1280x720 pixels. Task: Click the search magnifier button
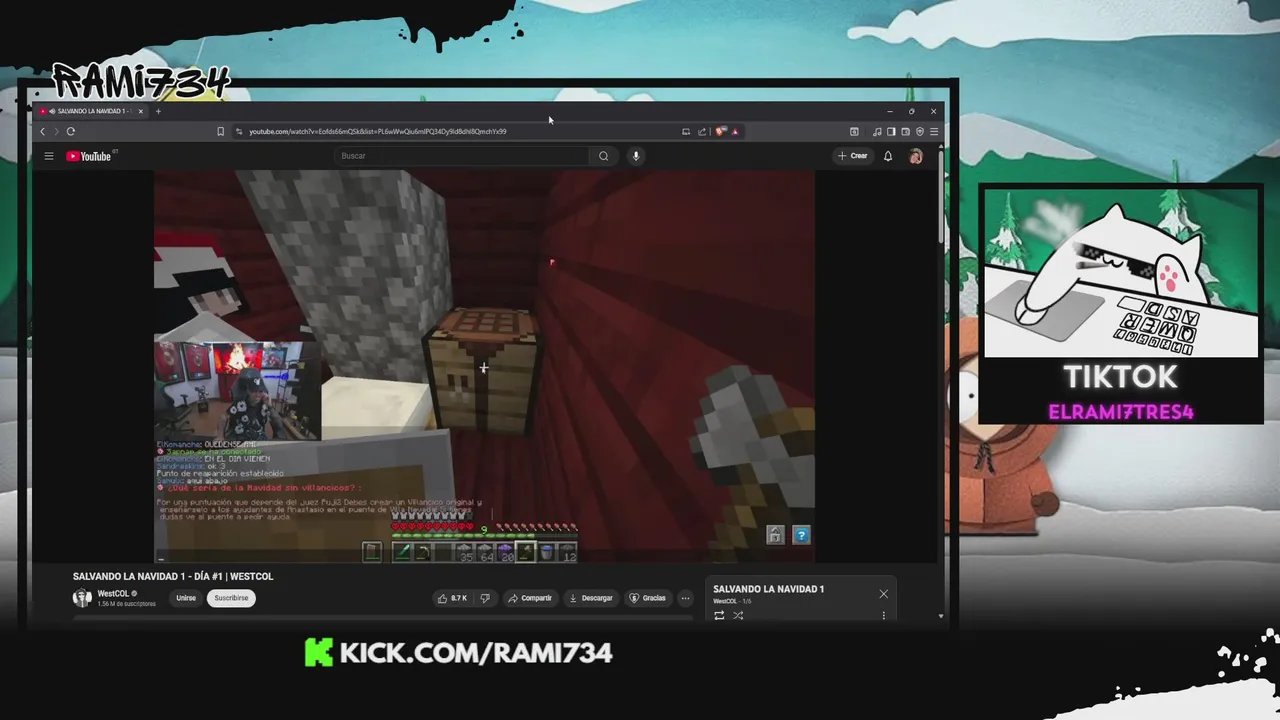point(603,156)
